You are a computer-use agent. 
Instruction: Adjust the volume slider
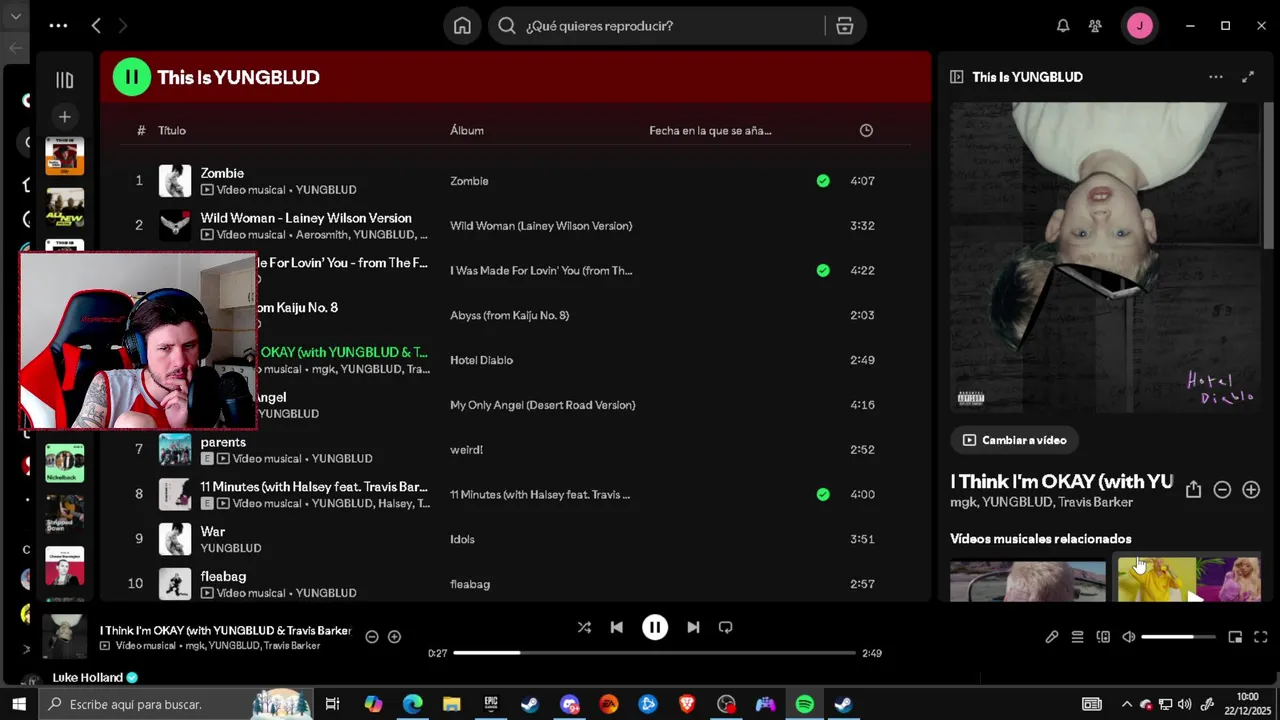tap(1178, 637)
